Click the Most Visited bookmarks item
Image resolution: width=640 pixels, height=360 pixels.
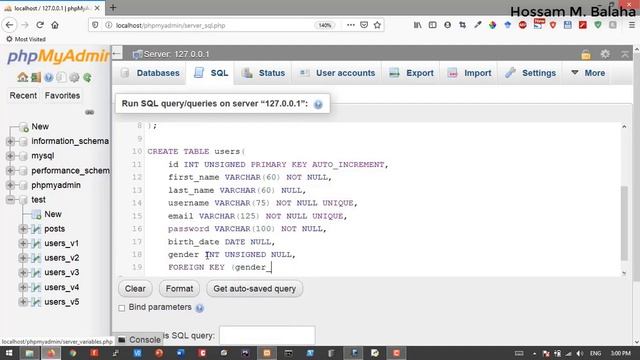point(26,39)
